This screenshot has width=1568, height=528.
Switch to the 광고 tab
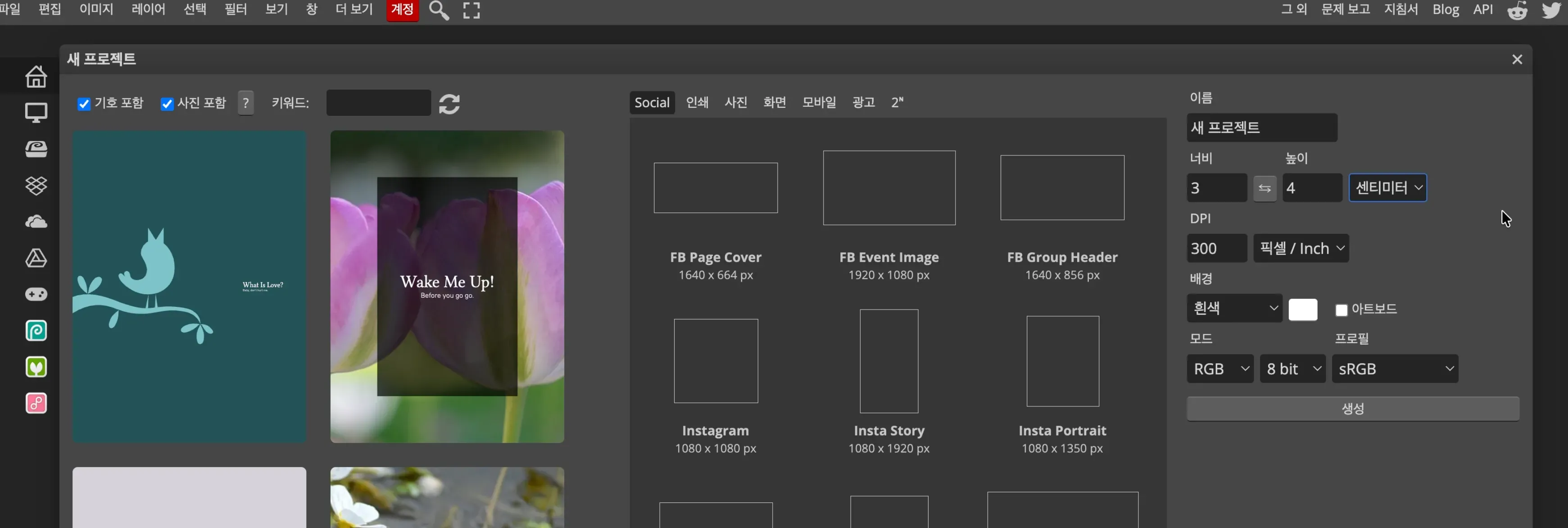tap(864, 102)
